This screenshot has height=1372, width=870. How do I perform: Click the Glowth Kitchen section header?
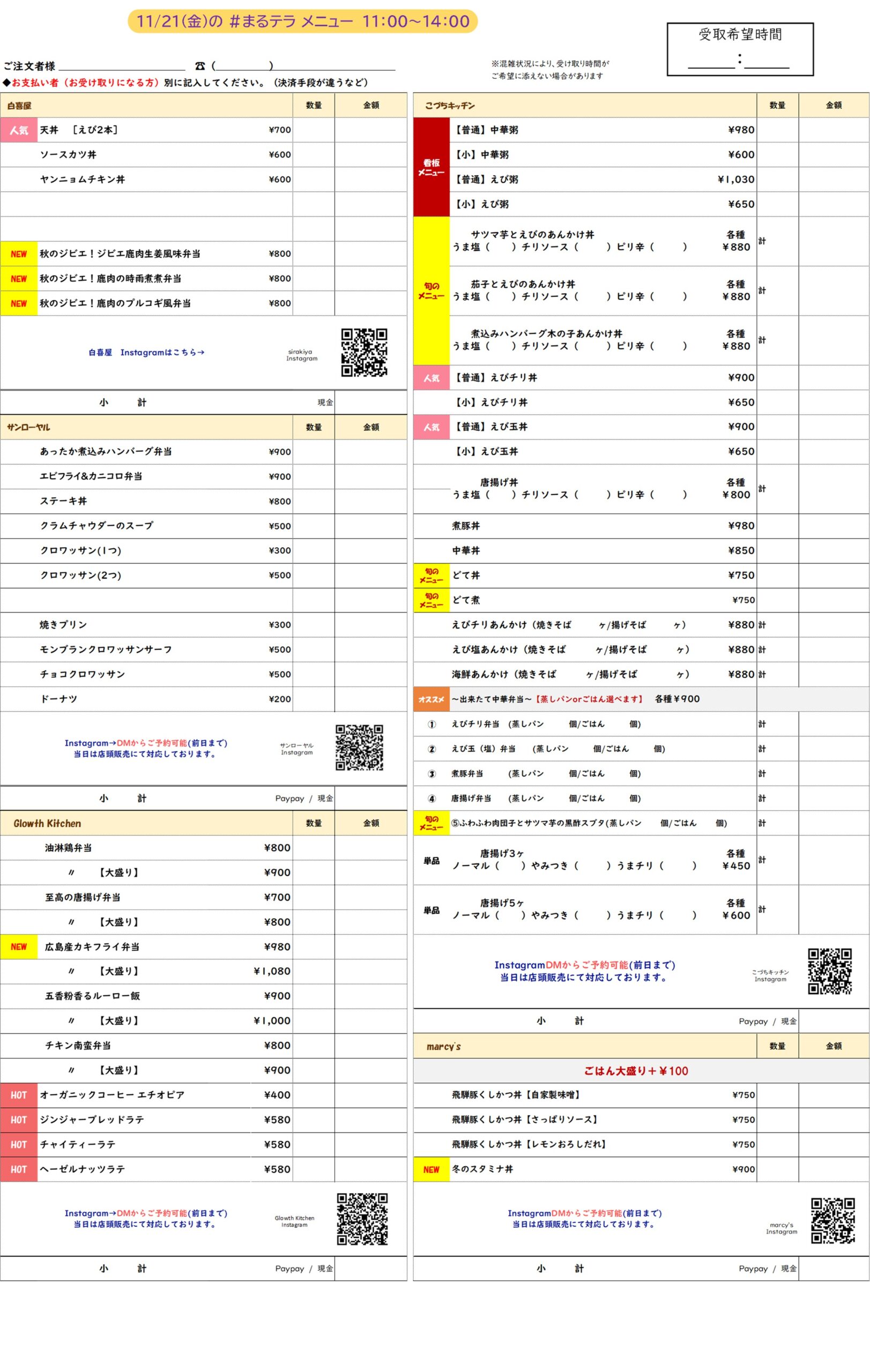click(x=47, y=823)
